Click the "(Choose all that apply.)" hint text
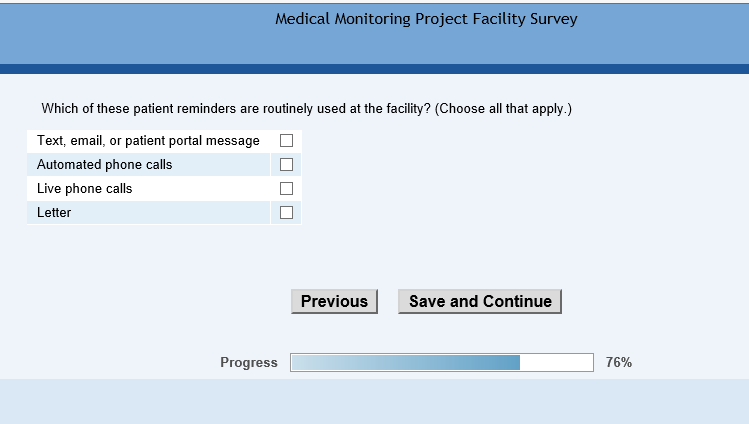This screenshot has height=424, width=749. pos(504,108)
